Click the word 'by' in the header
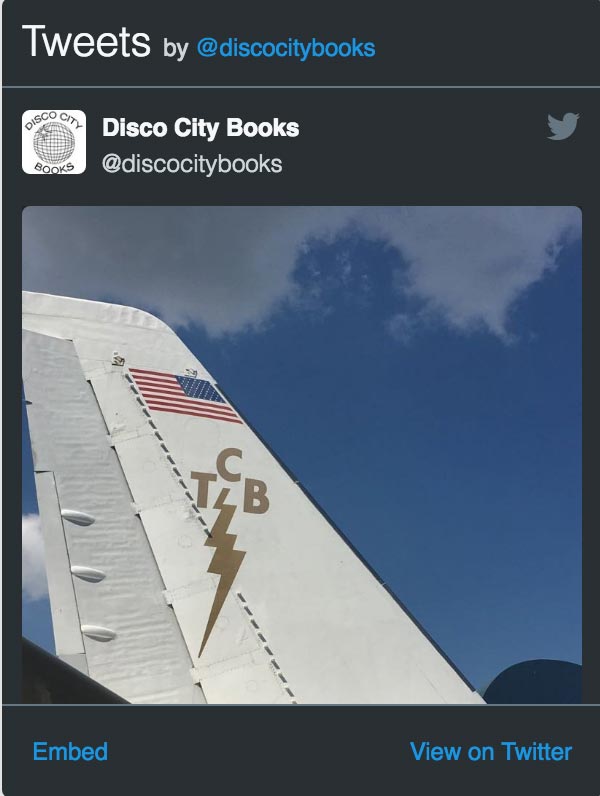This screenshot has width=600, height=796. [x=175, y=49]
